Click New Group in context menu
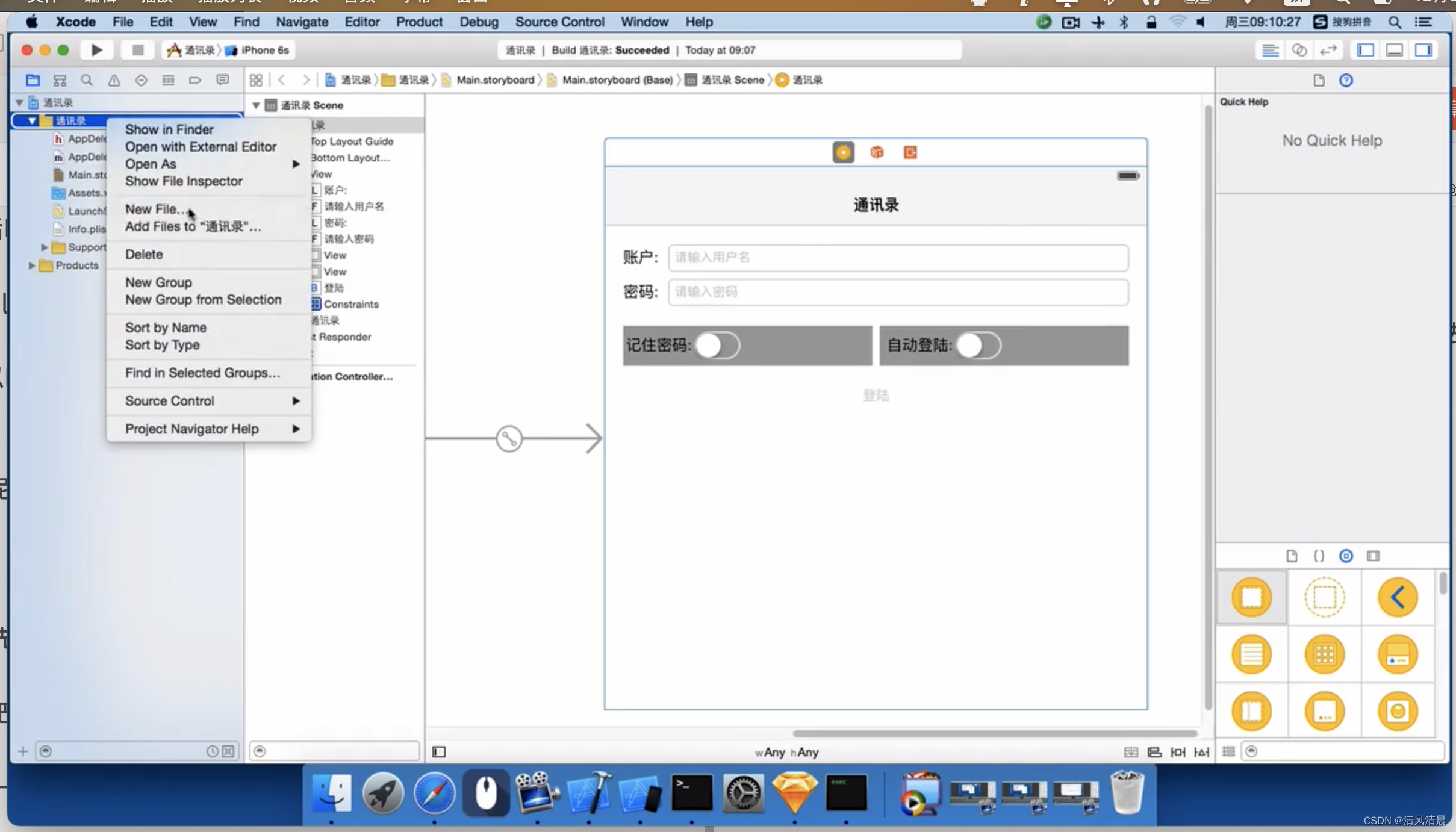 coord(158,281)
